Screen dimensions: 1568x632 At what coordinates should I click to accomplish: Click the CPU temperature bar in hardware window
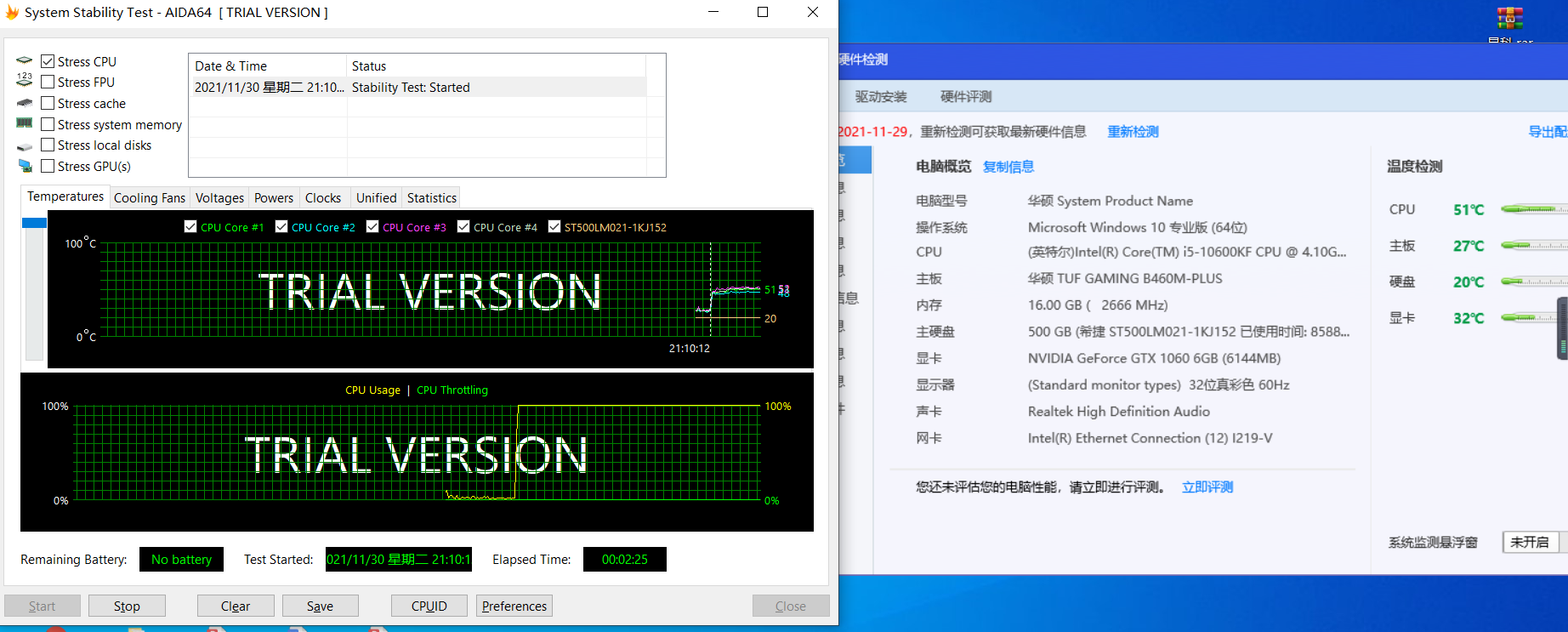tap(1534, 209)
